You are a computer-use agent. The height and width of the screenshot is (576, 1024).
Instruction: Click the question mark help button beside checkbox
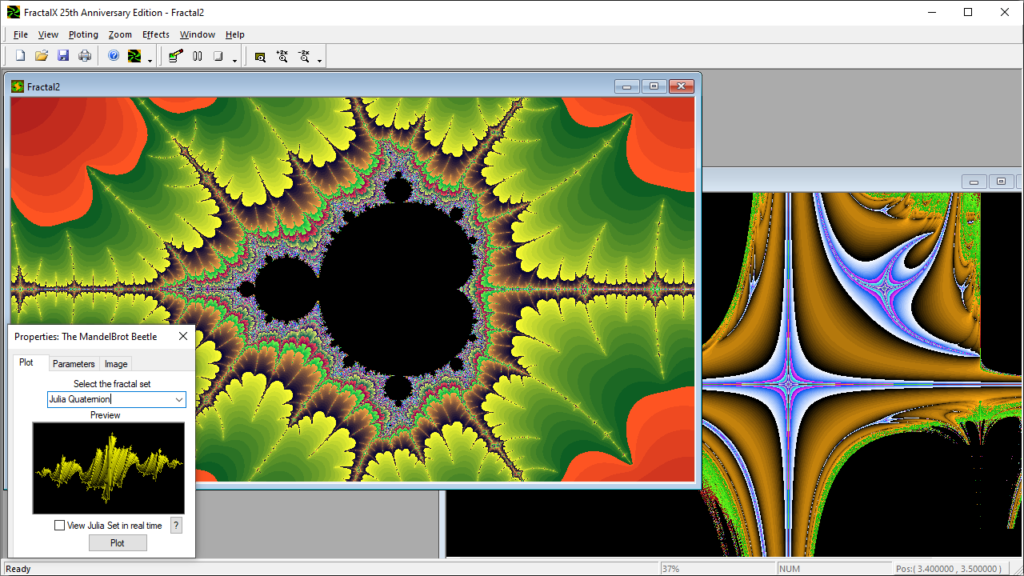(x=176, y=525)
